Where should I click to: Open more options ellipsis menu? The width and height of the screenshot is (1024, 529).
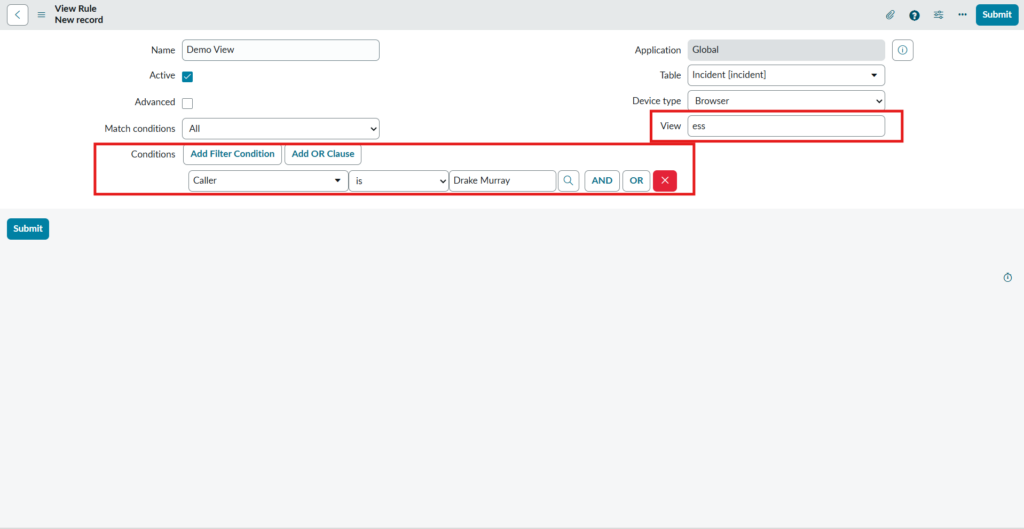pyautogui.click(x=963, y=14)
